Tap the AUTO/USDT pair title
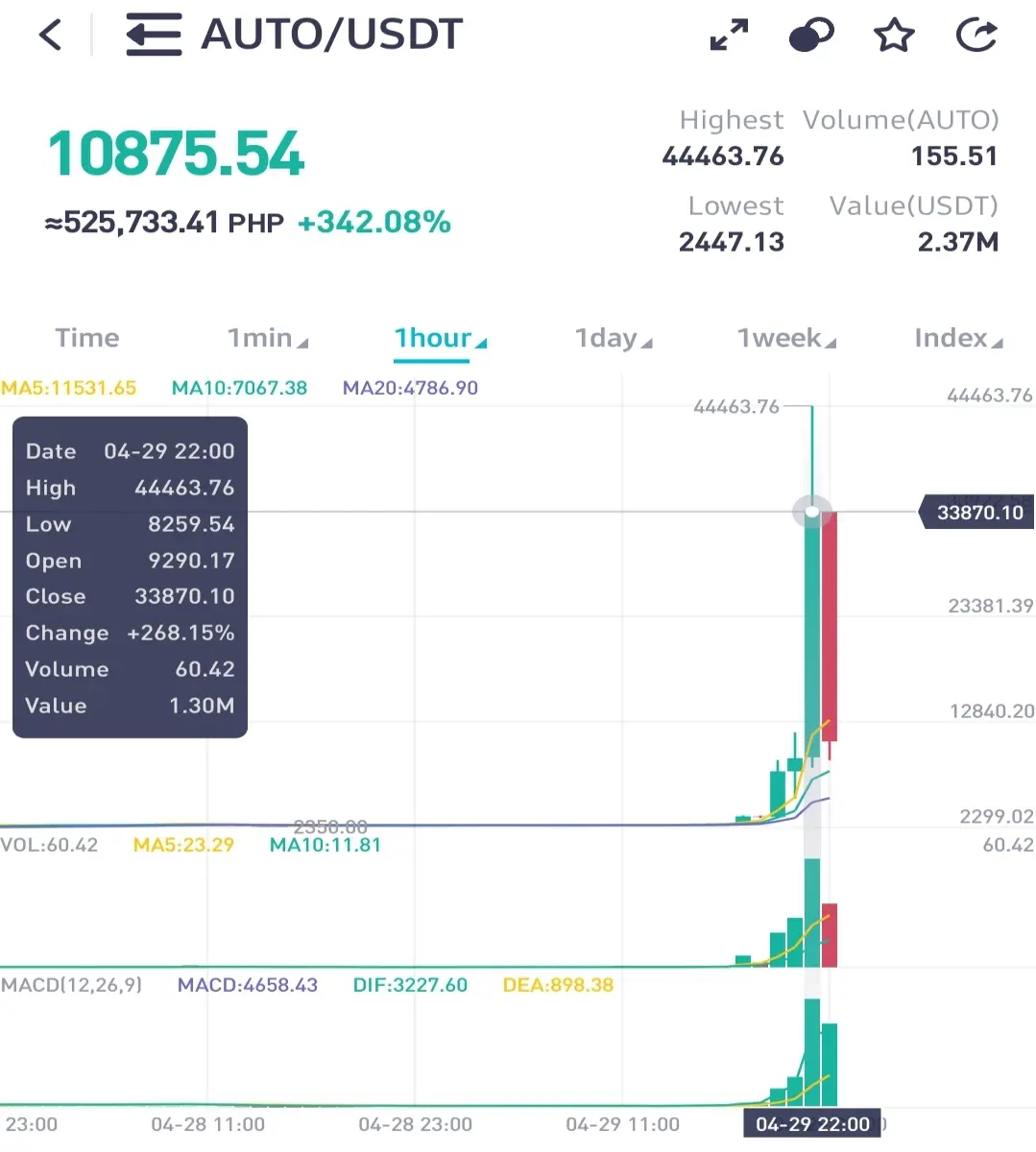The height and width of the screenshot is (1152, 1036). [x=331, y=36]
